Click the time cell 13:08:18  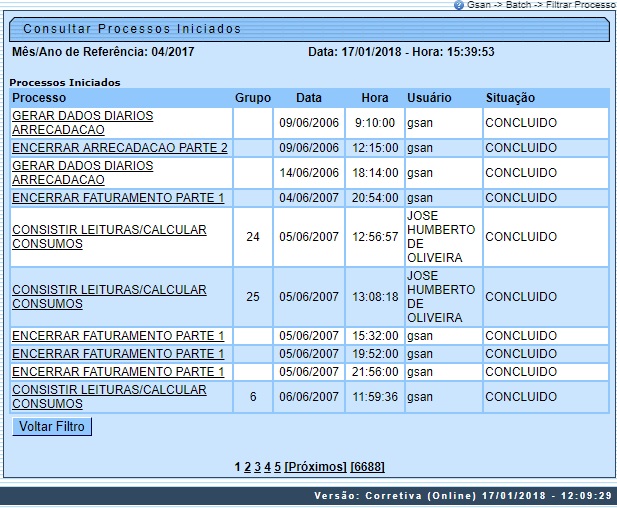(x=375, y=297)
